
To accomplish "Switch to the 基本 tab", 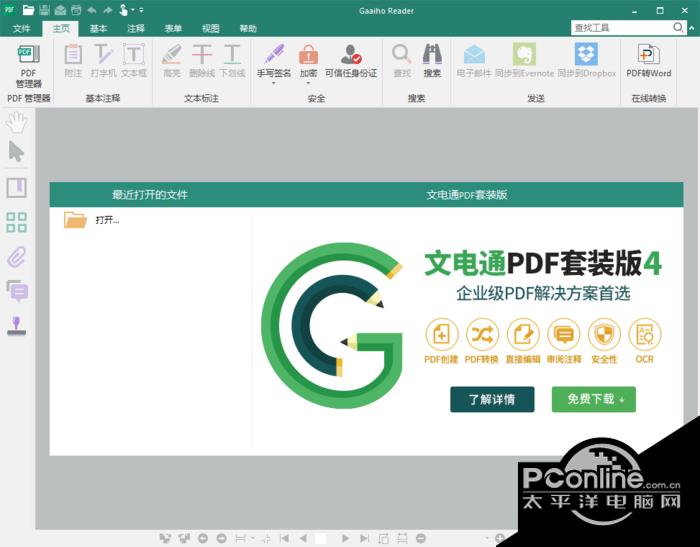I will 98,29.
